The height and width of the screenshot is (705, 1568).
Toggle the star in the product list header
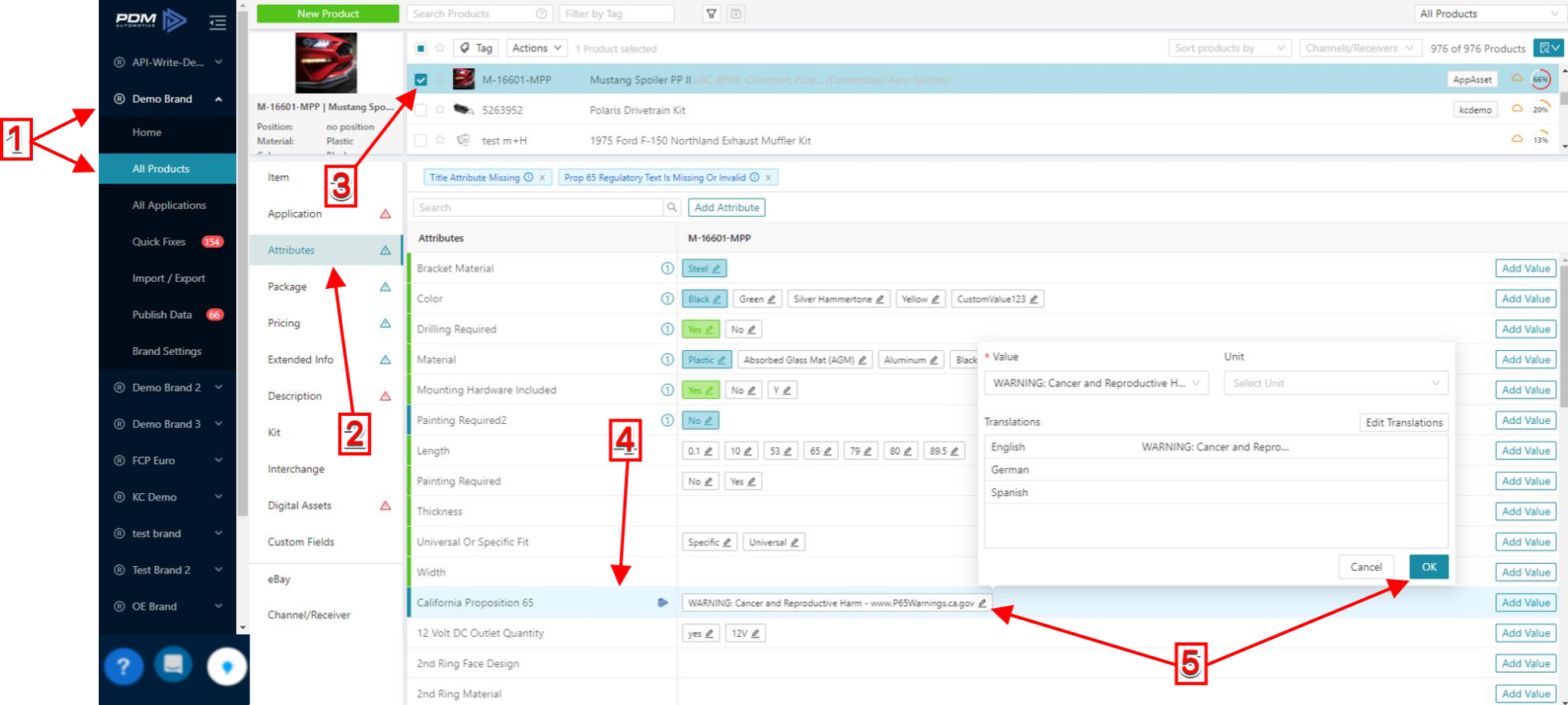440,48
